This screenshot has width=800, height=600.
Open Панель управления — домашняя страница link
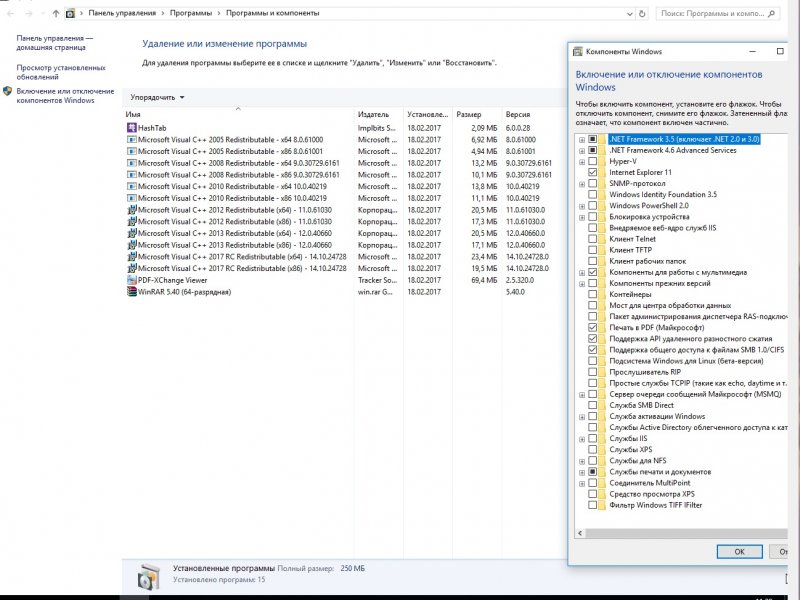(55, 42)
